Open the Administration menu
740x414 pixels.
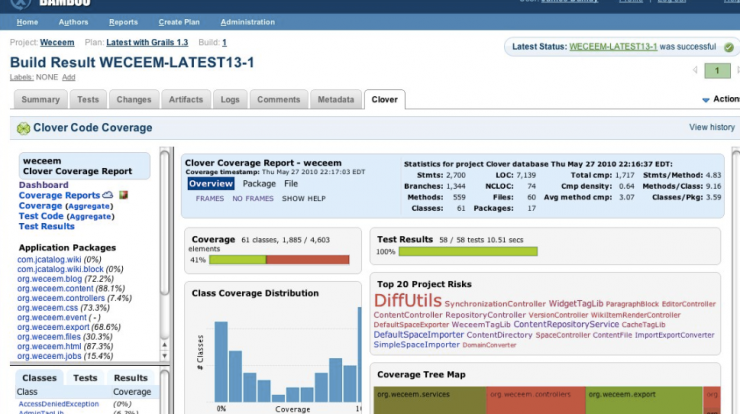pos(247,22)
